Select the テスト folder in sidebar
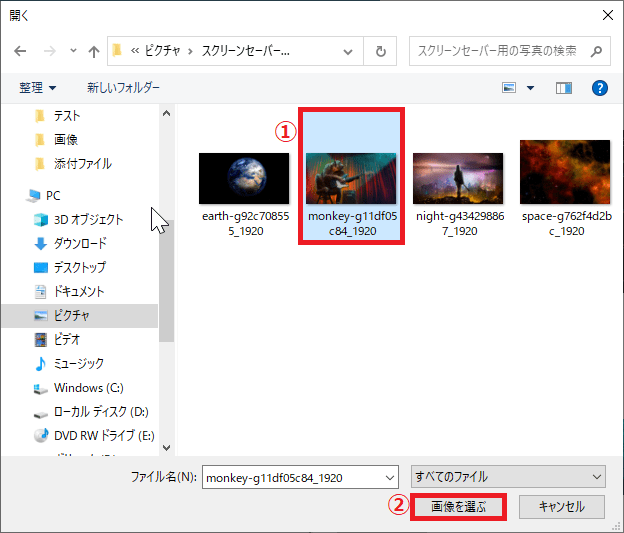The image size is (624, 533). [67, 116]
